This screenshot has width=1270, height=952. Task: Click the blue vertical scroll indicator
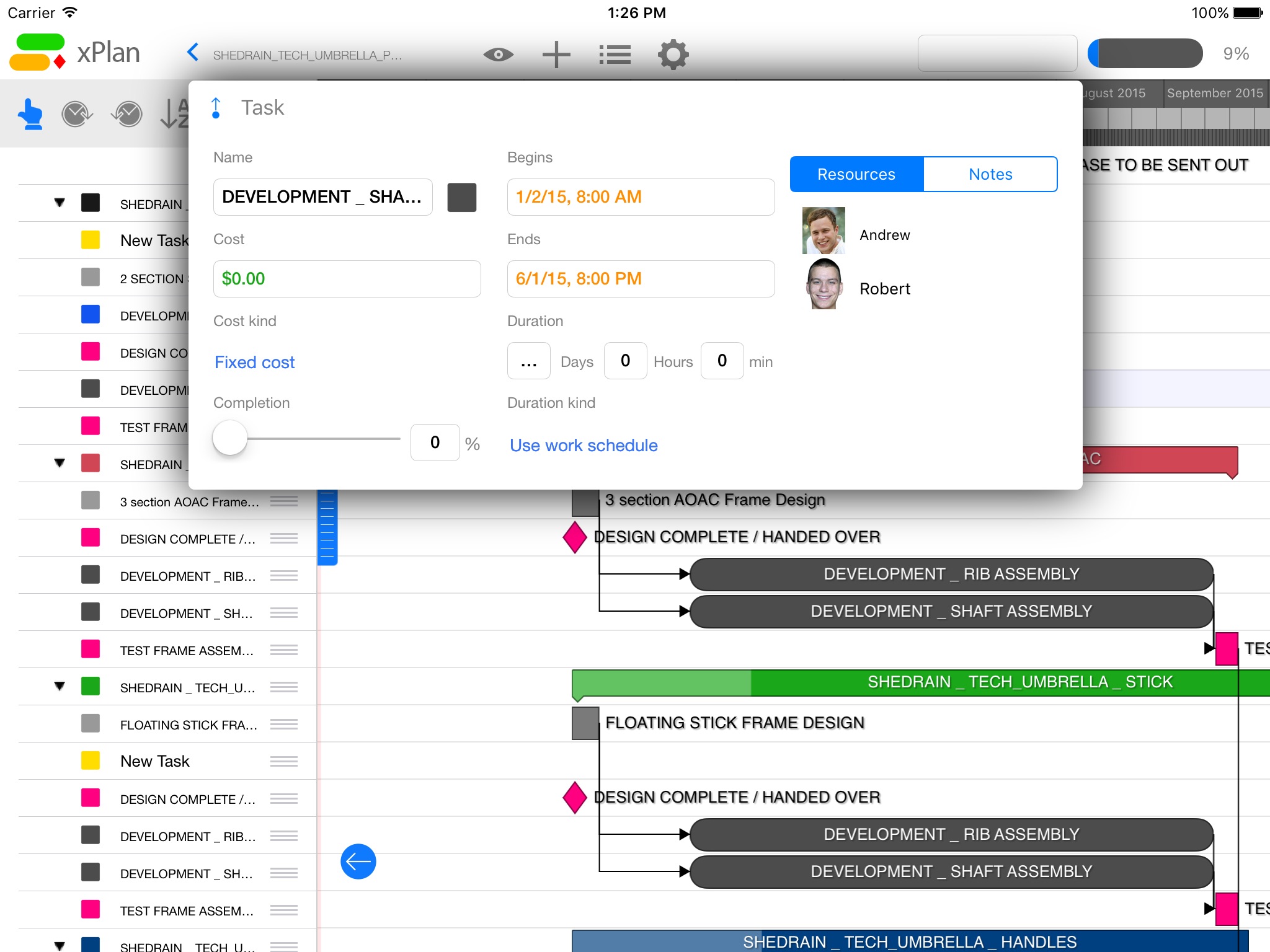(327, 527)
